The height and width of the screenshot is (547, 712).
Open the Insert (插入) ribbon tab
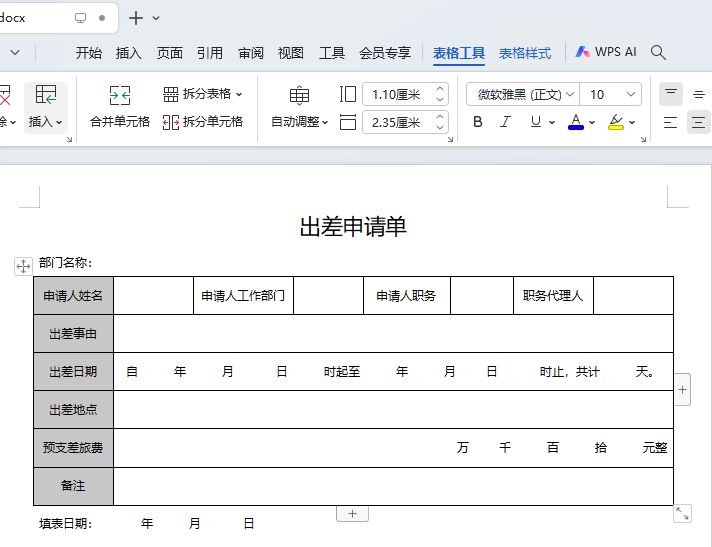coord(129,53)
